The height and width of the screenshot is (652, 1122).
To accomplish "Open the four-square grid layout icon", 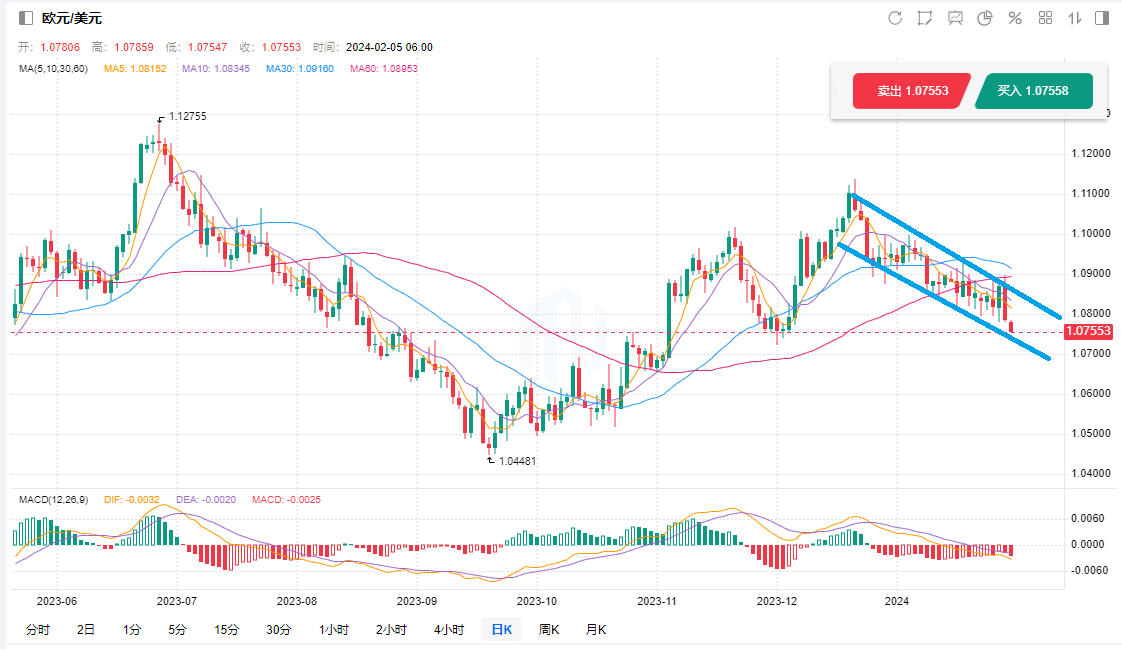I will tap(1045, 18).
